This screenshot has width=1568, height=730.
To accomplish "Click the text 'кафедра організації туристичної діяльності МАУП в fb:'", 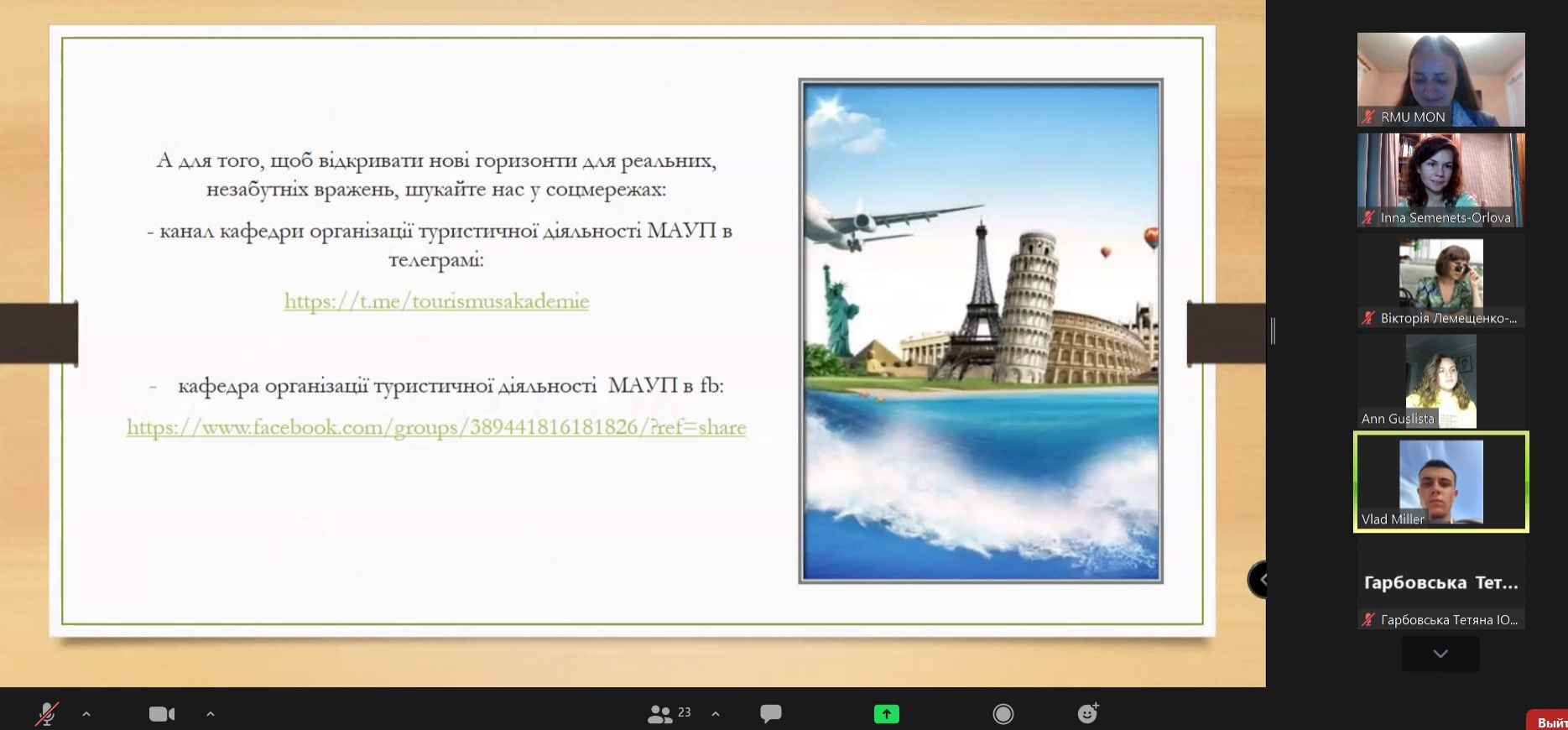I will point(451,386).
